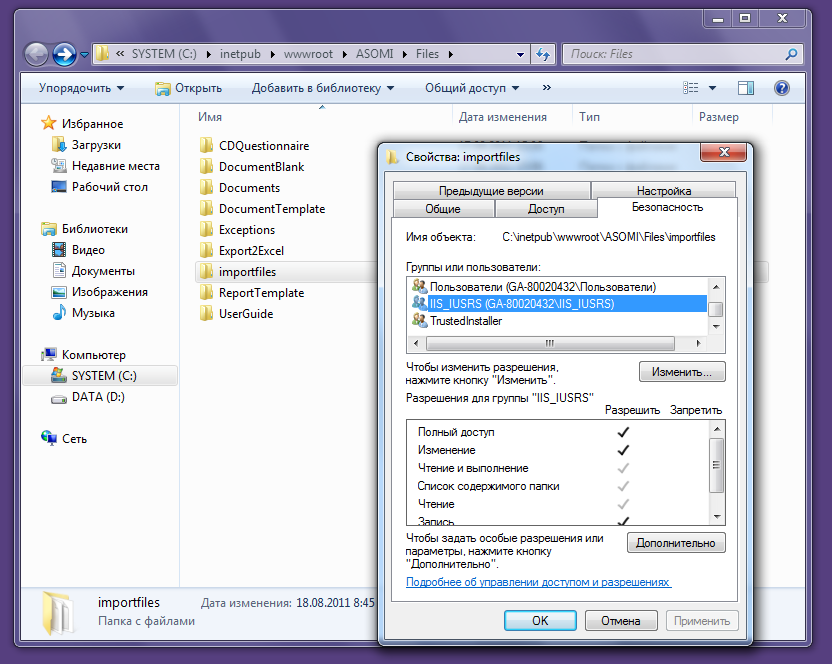Image resolution: width=832 pixels, height=664 pixels.
Task: Open the preview pane via its toolbar icon
Action: (745, 88)
